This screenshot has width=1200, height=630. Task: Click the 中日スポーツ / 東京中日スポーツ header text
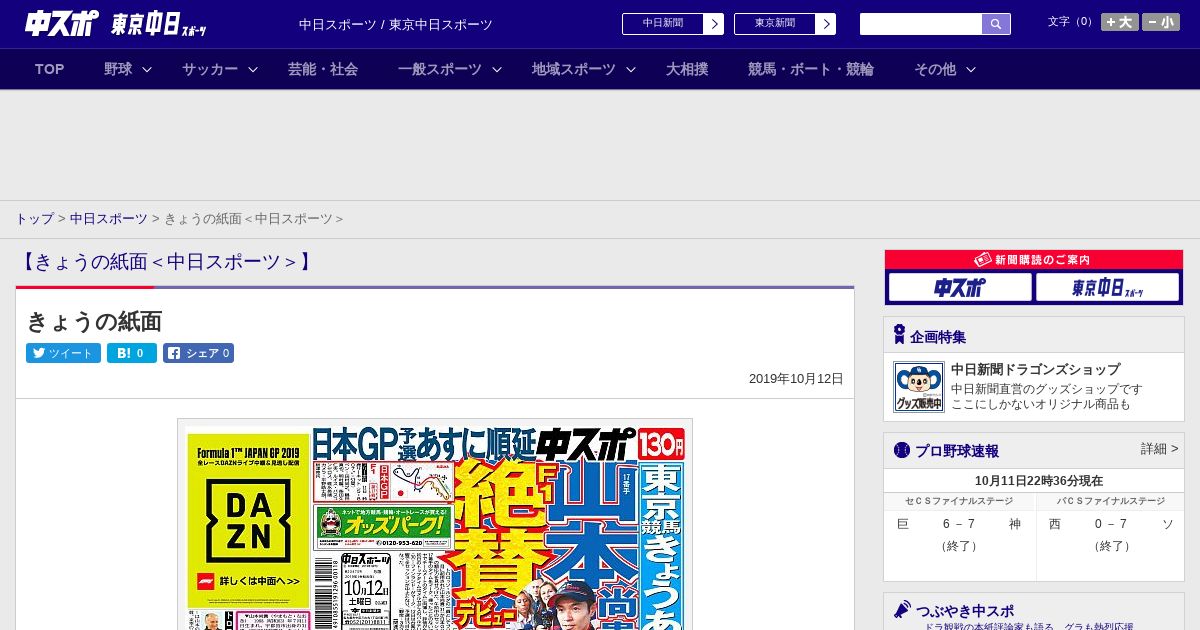(x=395, y=25)
